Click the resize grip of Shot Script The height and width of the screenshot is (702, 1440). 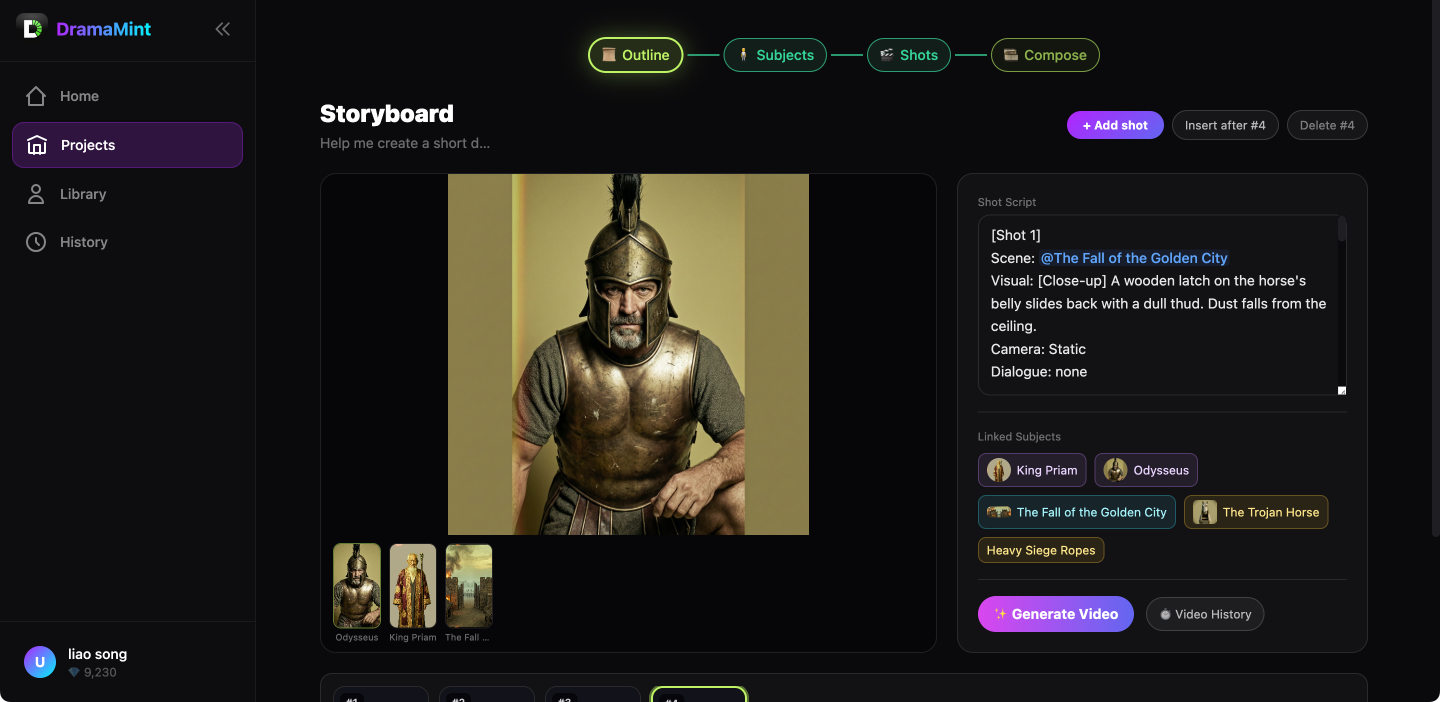pyautogui.click(x=1342, y=390)
